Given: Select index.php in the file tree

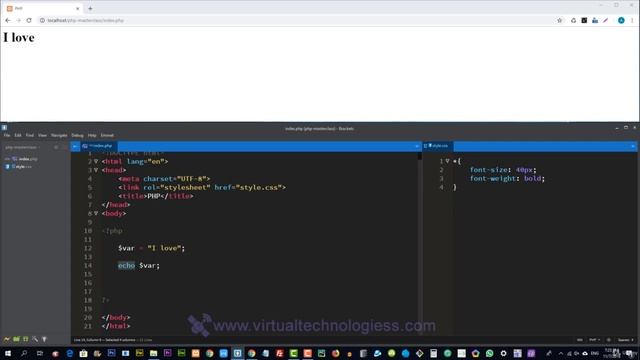Looking at the screenshot, I should [x=28, y=159].
